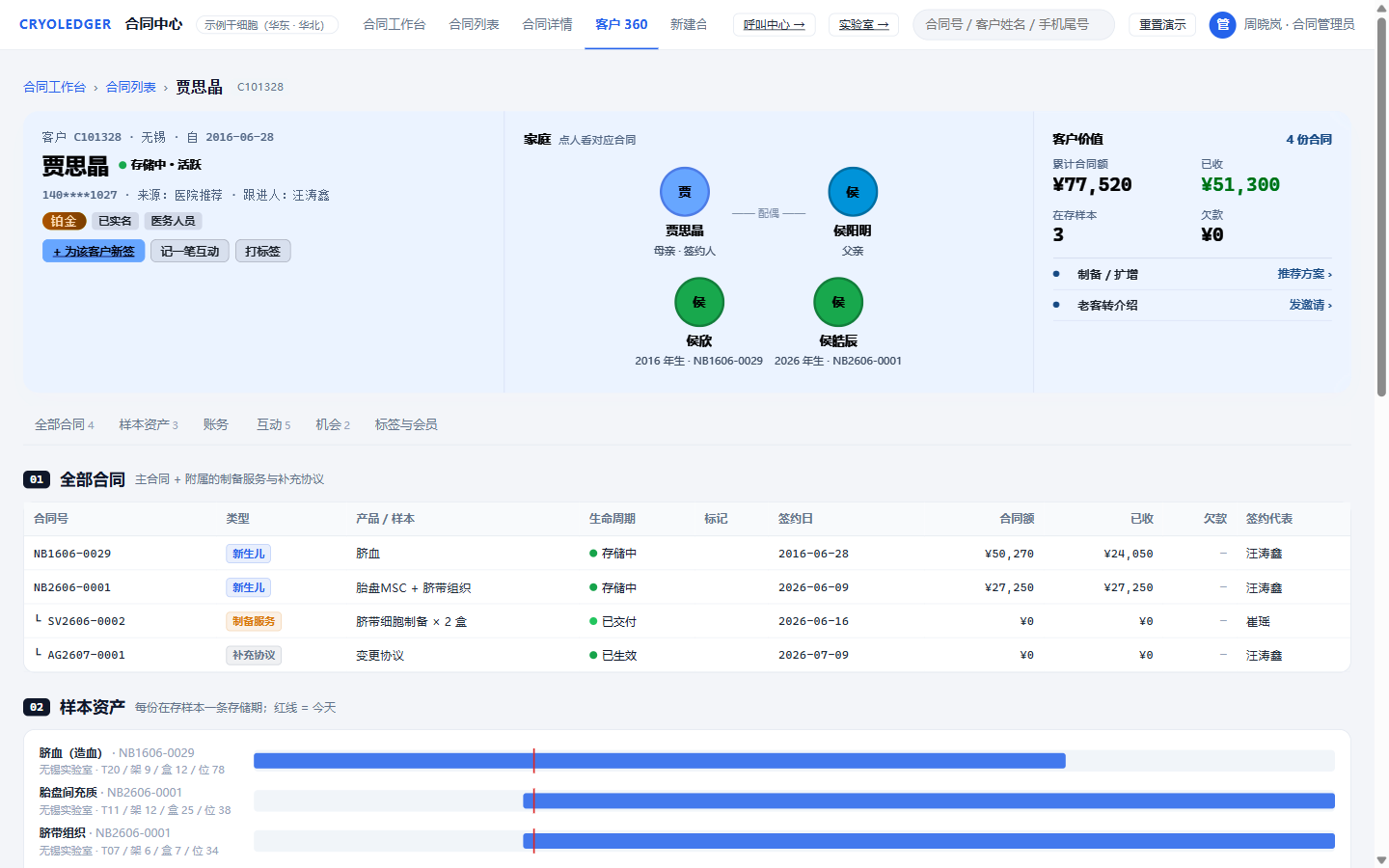Click the 重置演示 button
The image size is (1389, 868).
click(1162, 25)
